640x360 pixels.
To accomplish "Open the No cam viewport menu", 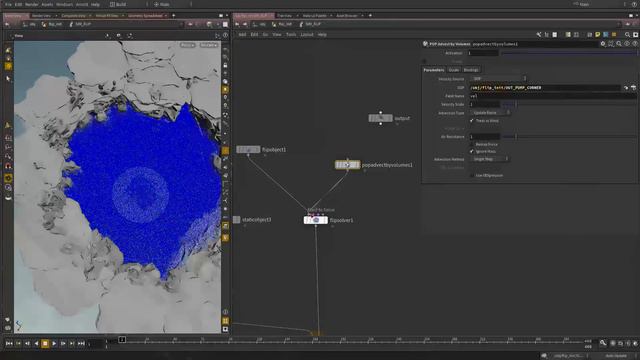I will (x=209, y=45).
